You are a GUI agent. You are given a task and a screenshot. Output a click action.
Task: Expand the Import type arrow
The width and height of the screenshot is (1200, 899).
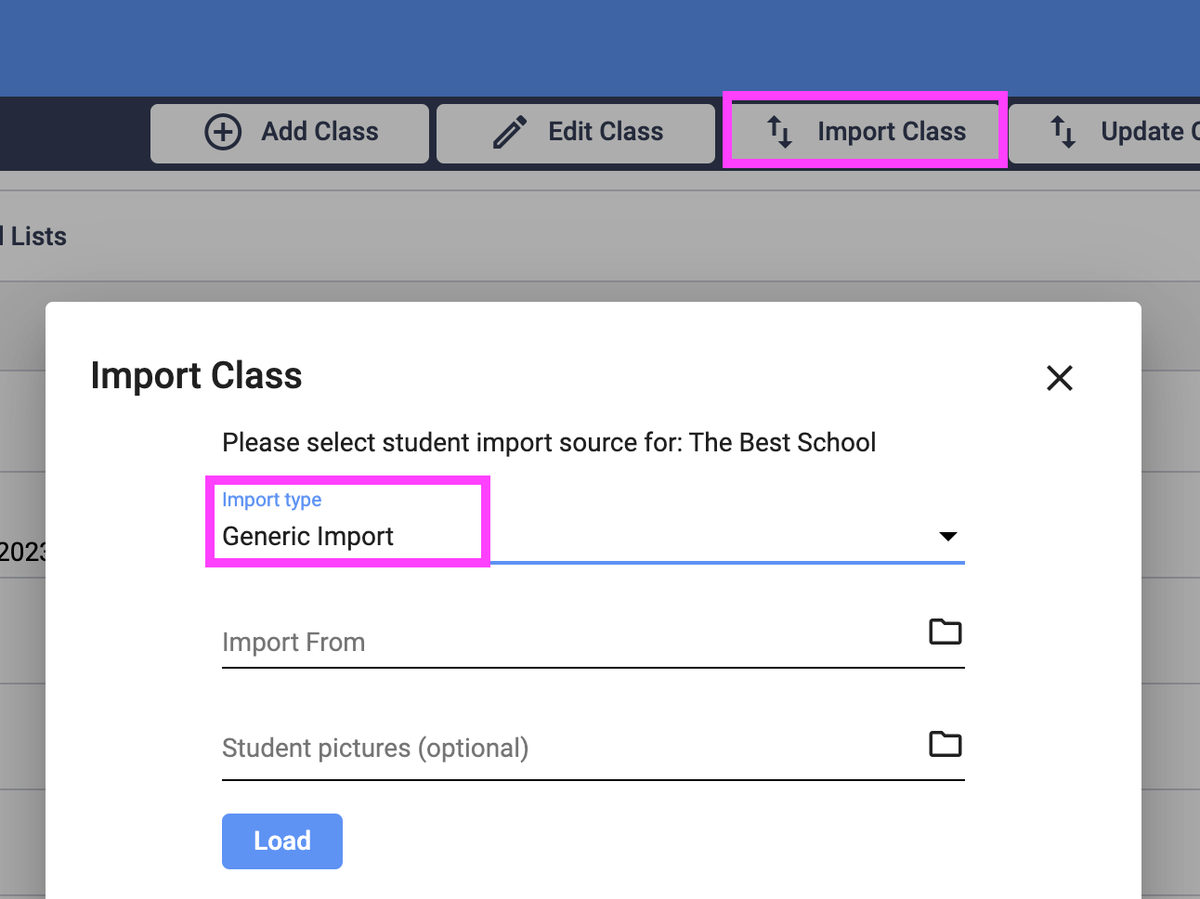coord(948,537)
